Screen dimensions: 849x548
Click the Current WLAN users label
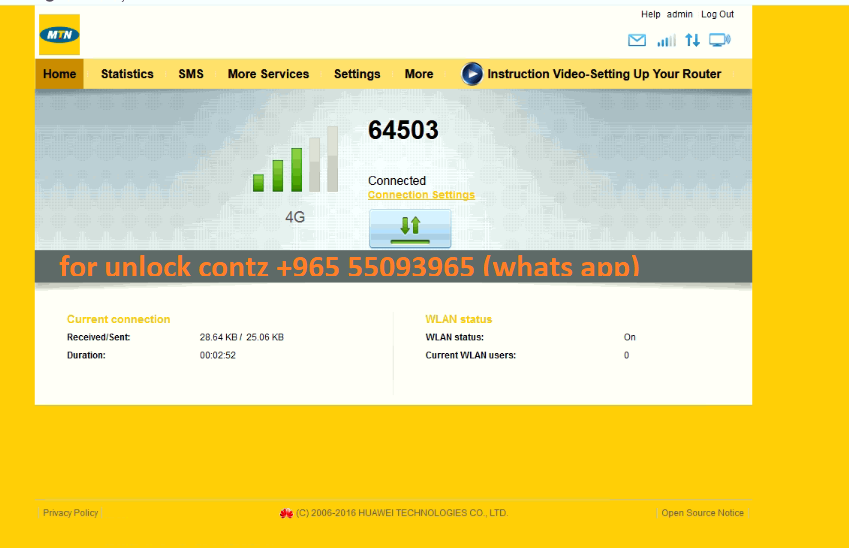pyautogui.click(x=471, y=355)
